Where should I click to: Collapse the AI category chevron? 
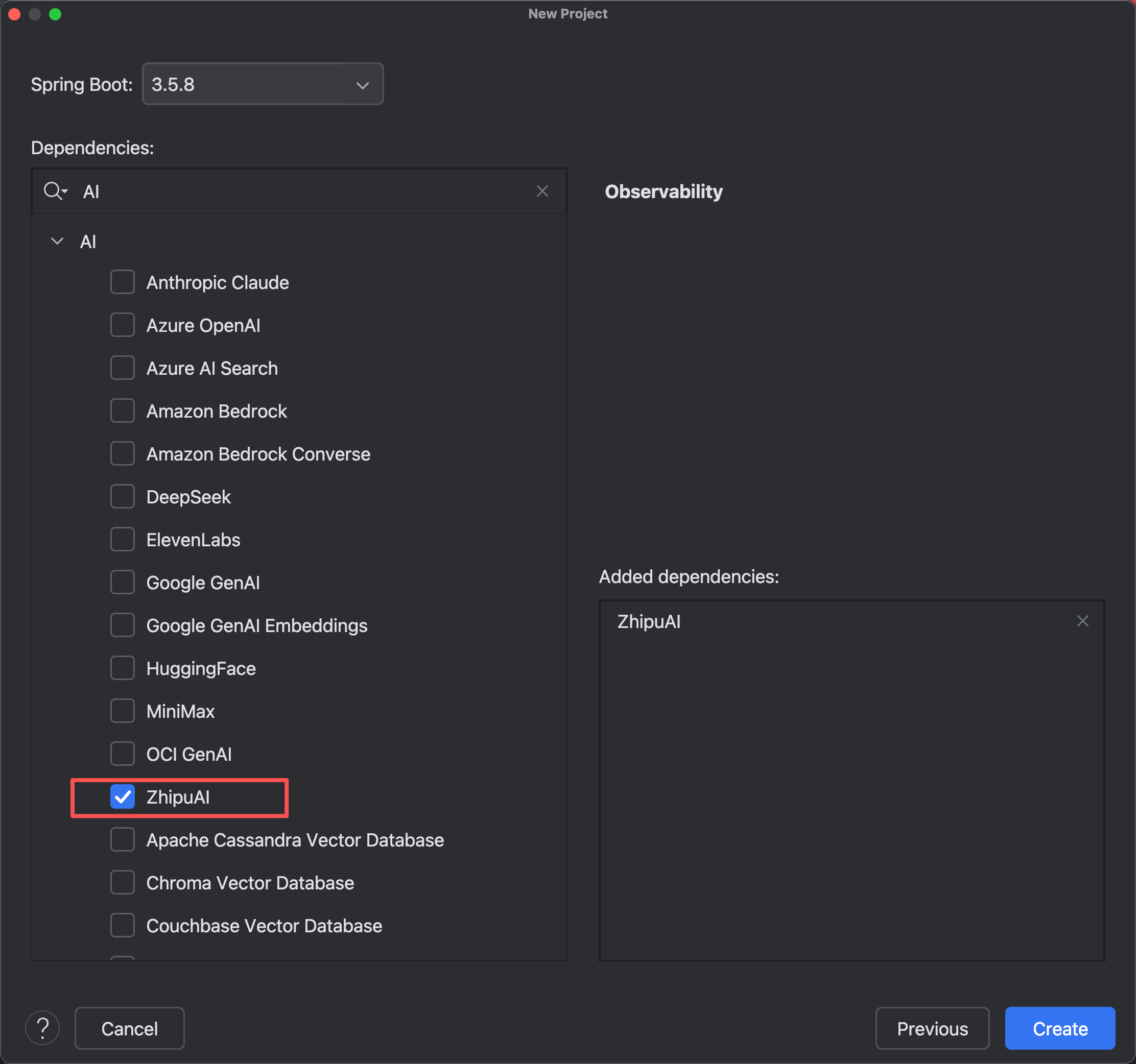coord(57,241)
